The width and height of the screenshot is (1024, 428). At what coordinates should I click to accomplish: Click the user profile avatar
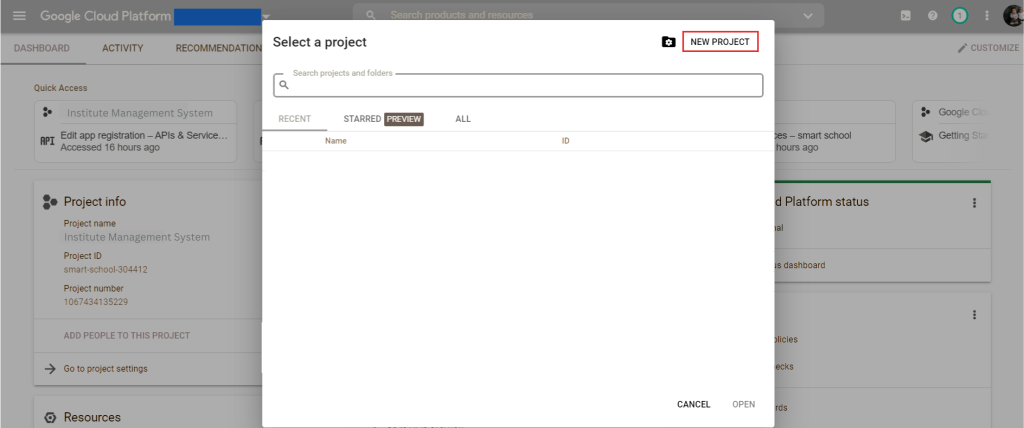coord(1012,16)
